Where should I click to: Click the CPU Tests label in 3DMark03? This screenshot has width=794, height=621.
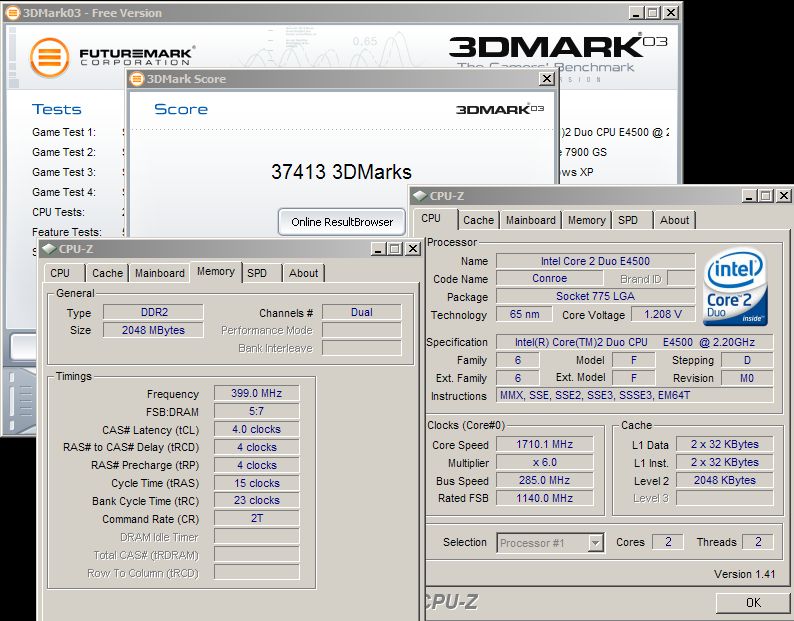pos(58,212)
